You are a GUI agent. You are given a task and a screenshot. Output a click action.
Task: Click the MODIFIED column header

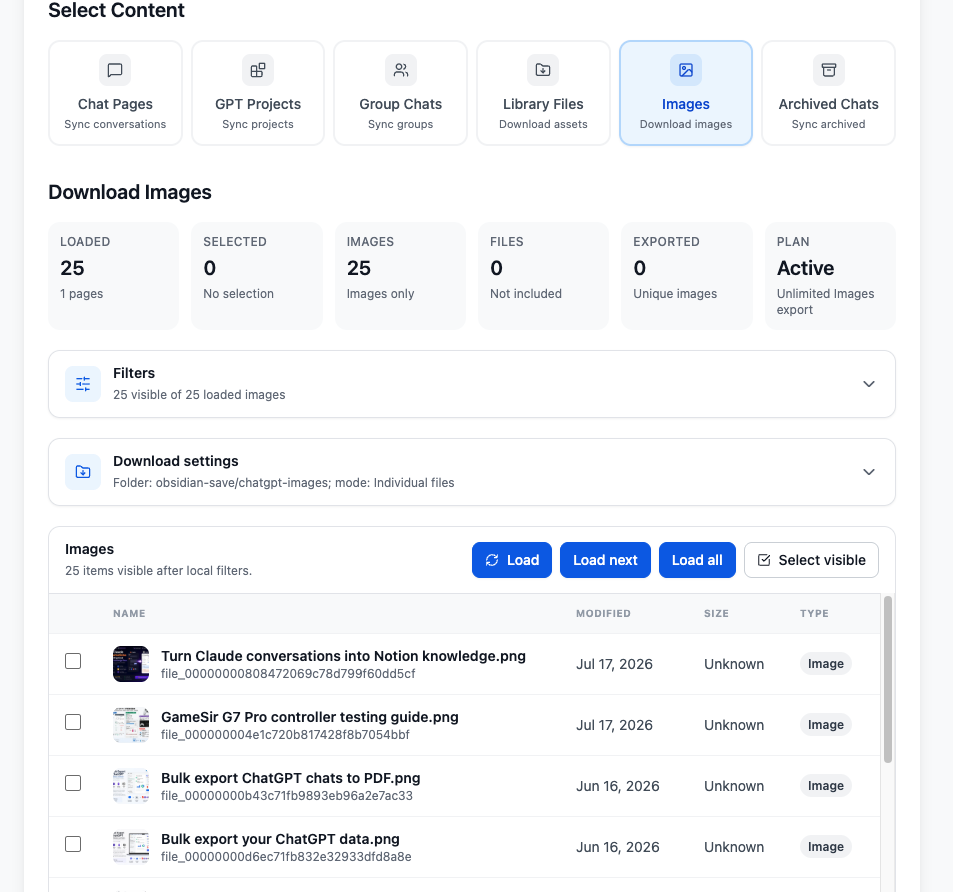coord(603,614)
